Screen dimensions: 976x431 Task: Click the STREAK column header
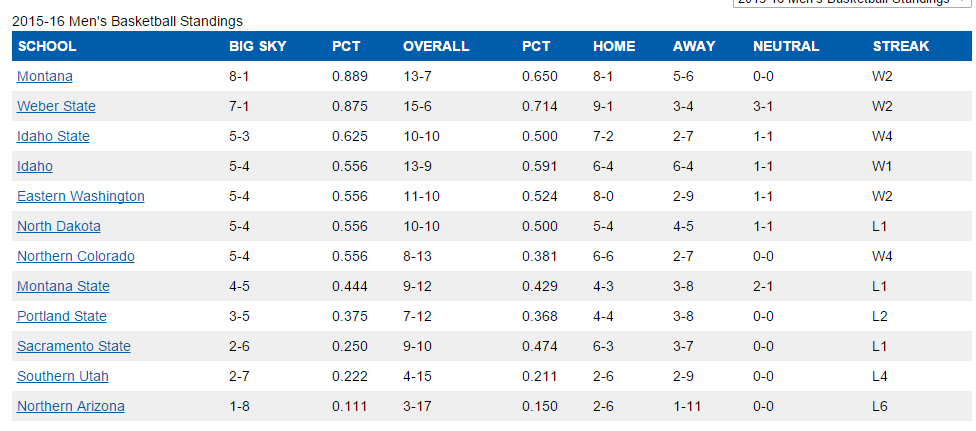[901, 46]
